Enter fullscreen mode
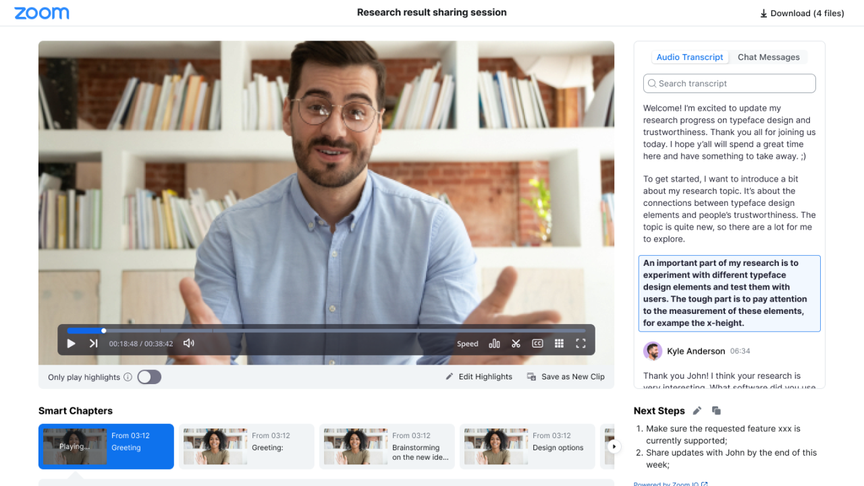Screen dimensions: 864x486 coord(581,343)
